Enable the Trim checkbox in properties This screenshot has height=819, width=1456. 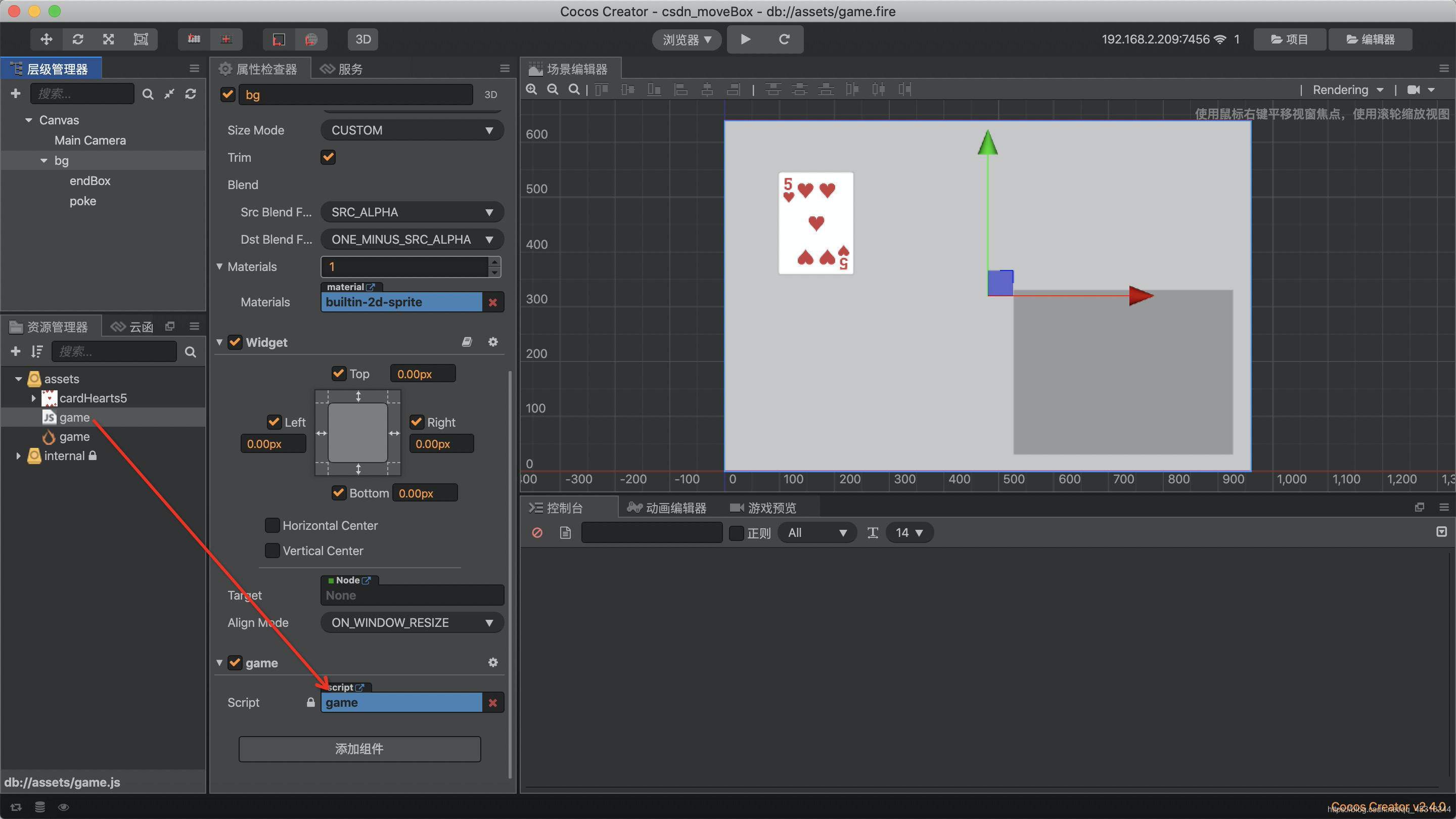[328, 157]
